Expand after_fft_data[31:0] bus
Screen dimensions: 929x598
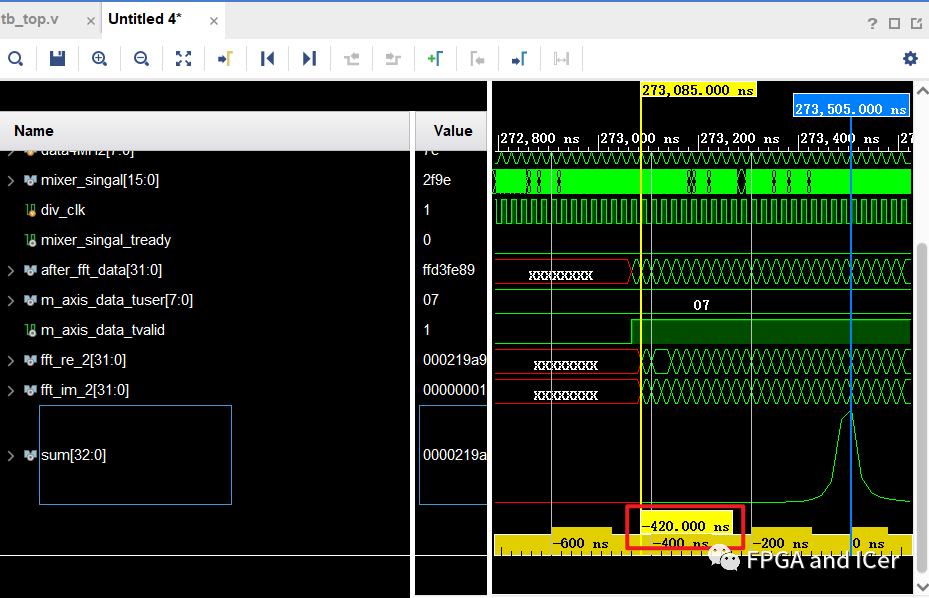(x=11, y=270)
